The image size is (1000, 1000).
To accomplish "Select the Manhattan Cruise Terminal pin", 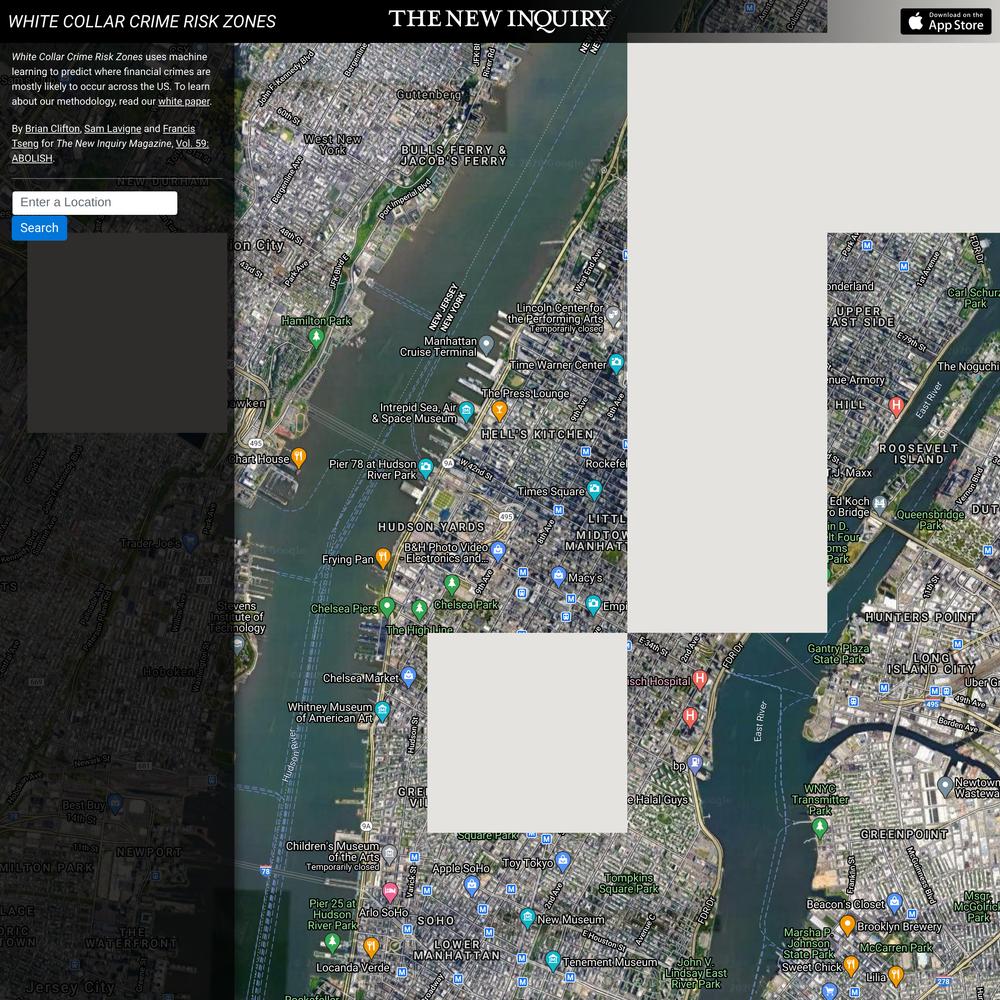I will tap(487, 346).
